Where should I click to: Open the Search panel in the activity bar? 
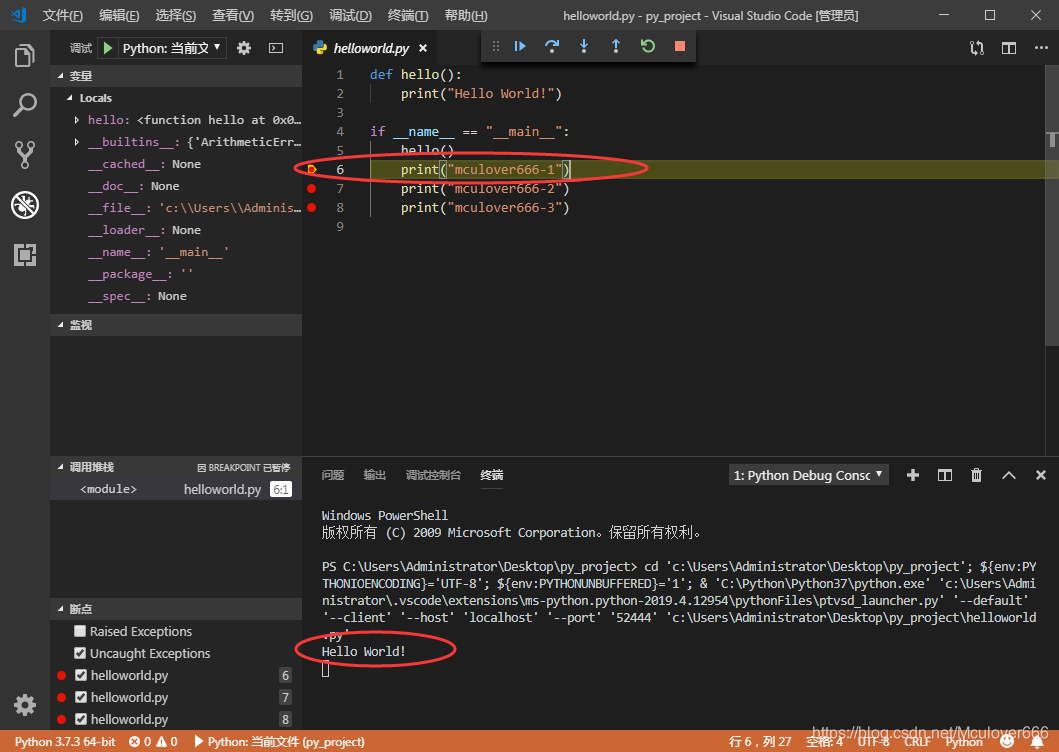pos(25,105)
